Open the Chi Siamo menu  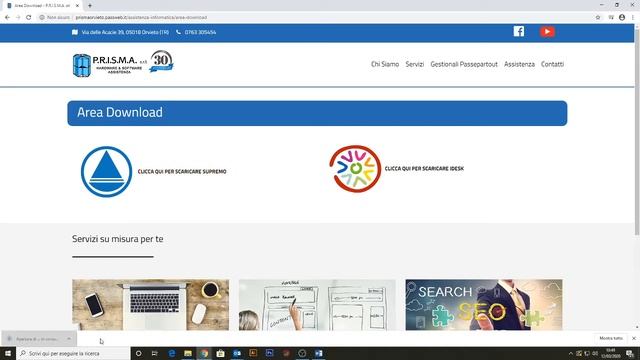click(x=385, y=64)
